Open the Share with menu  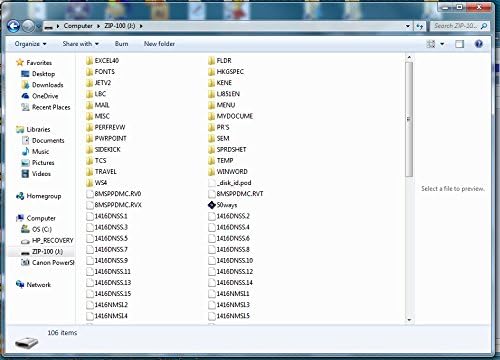(81, 44)
